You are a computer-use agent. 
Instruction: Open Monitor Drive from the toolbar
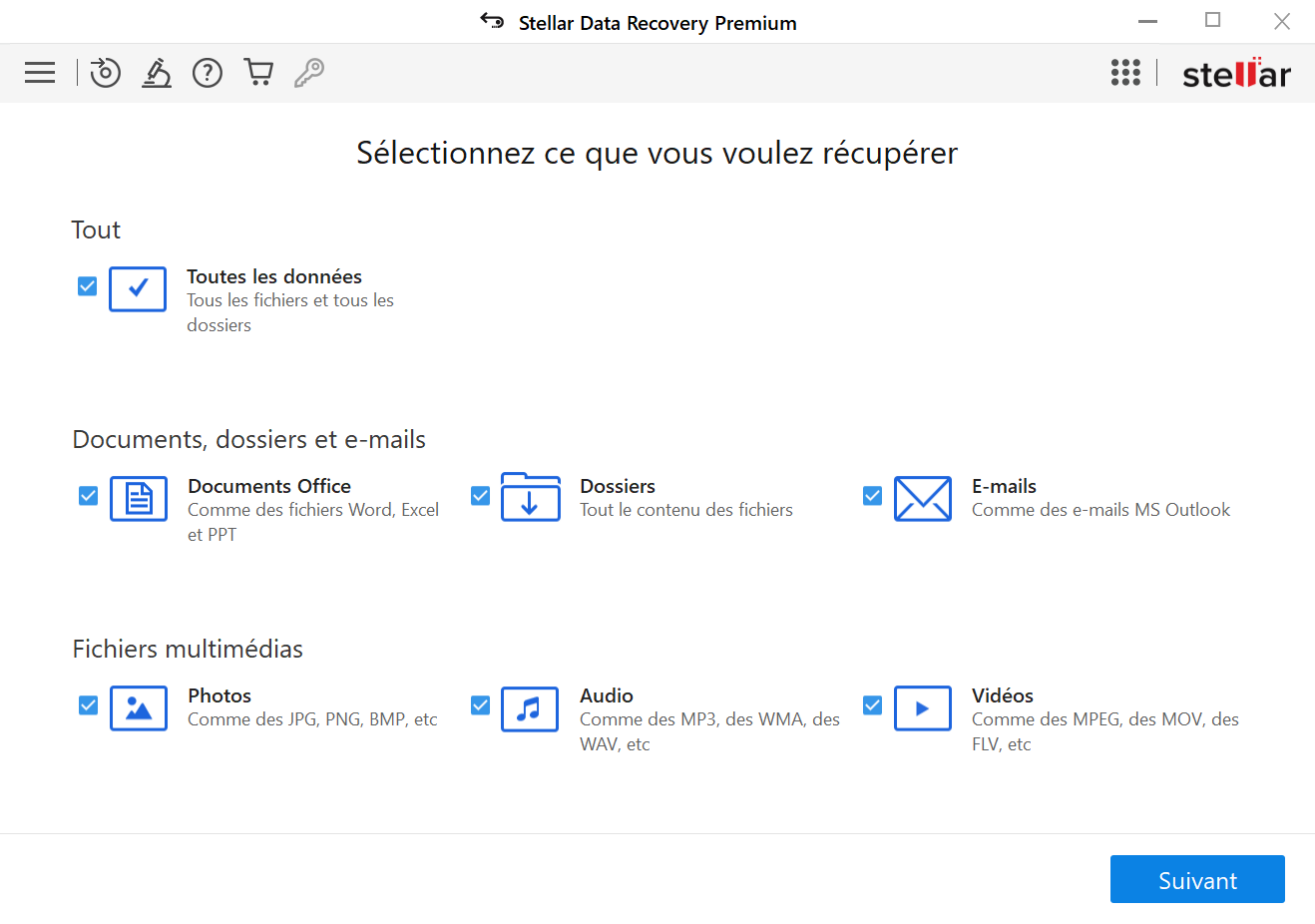(x=156, y=72)
